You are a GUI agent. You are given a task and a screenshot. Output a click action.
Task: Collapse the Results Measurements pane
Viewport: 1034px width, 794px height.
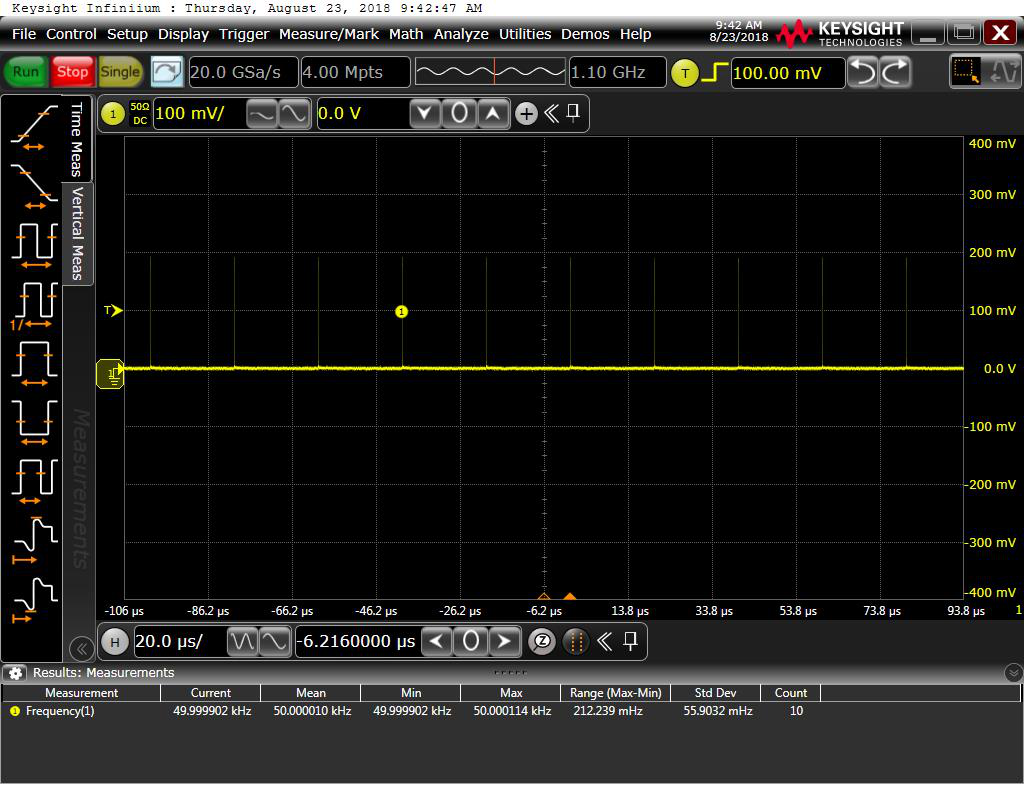[1014, 673]
